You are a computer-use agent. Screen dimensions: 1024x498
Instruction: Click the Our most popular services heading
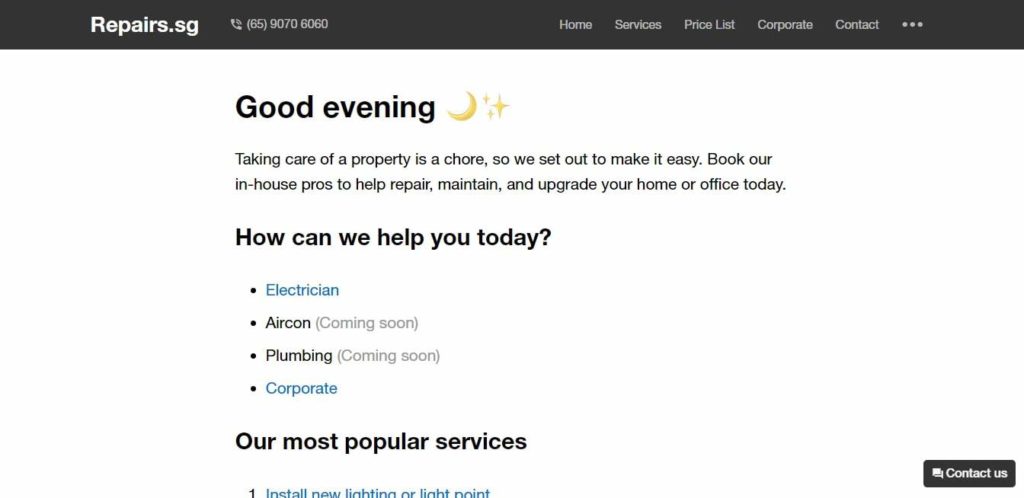point(381,442)
